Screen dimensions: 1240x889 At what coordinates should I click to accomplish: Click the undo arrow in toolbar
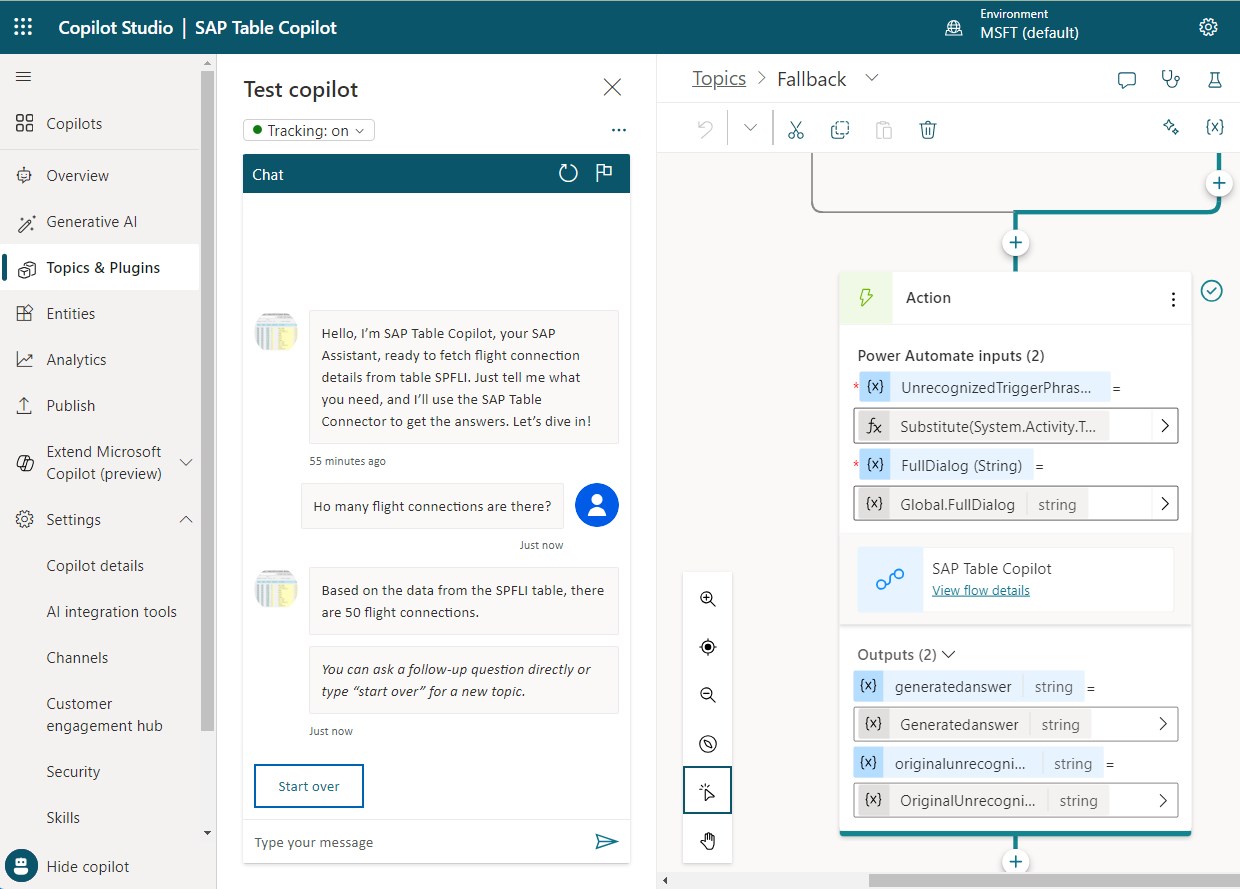coord(705,129)
